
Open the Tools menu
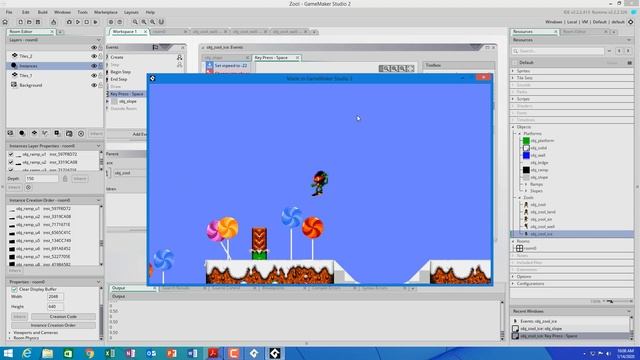82,12
